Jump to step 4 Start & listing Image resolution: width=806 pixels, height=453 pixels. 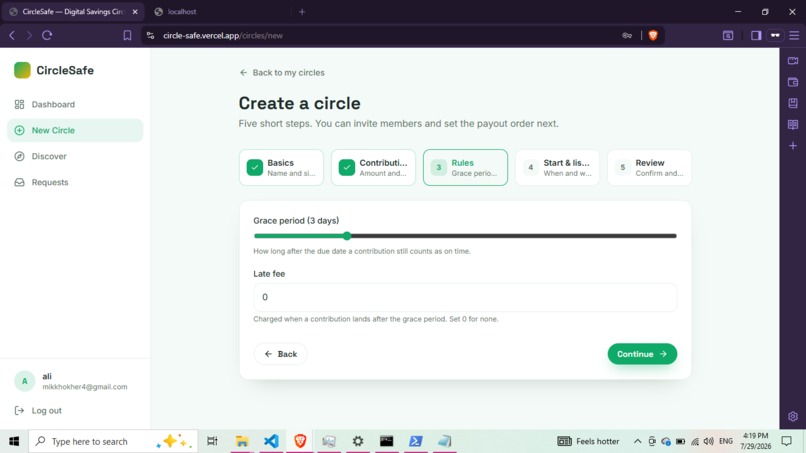(557, 168)
